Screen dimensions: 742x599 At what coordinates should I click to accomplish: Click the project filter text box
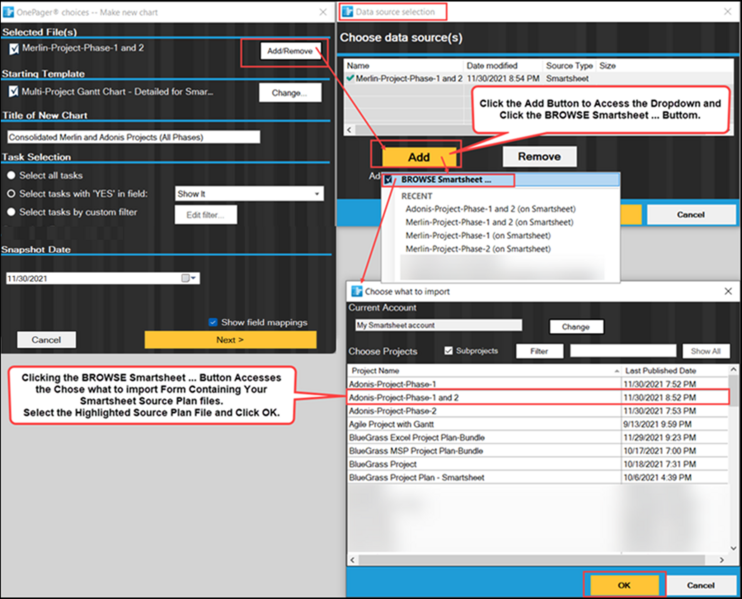coord(623,351)
